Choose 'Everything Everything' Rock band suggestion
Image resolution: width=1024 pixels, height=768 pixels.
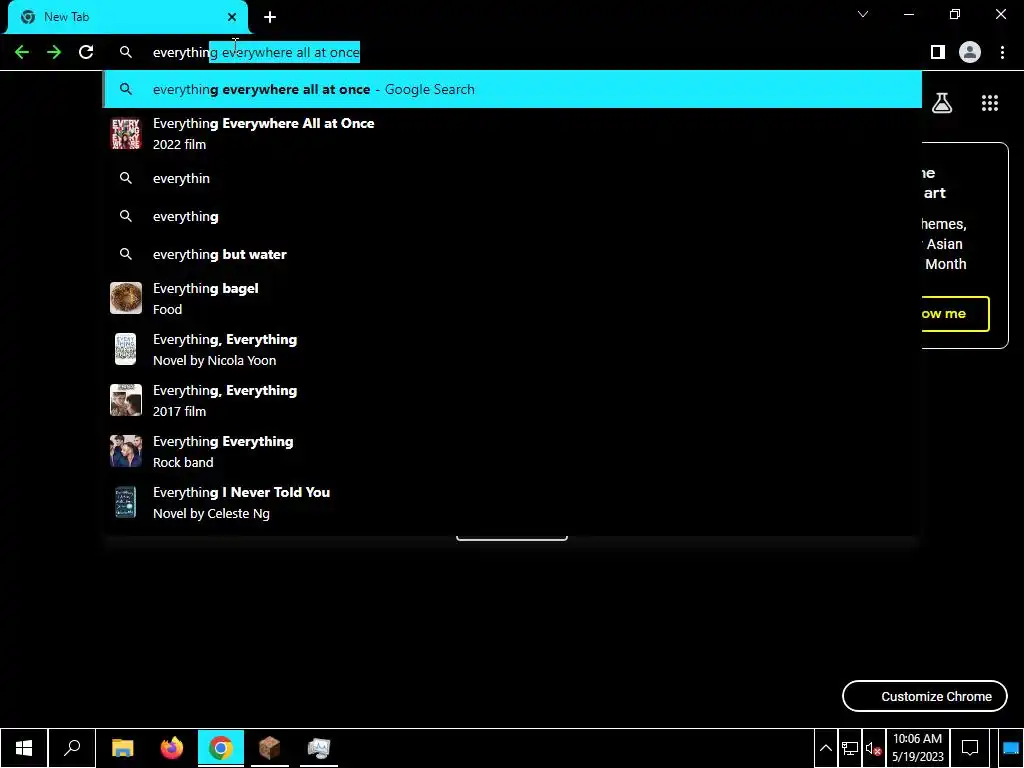(512, 451)
